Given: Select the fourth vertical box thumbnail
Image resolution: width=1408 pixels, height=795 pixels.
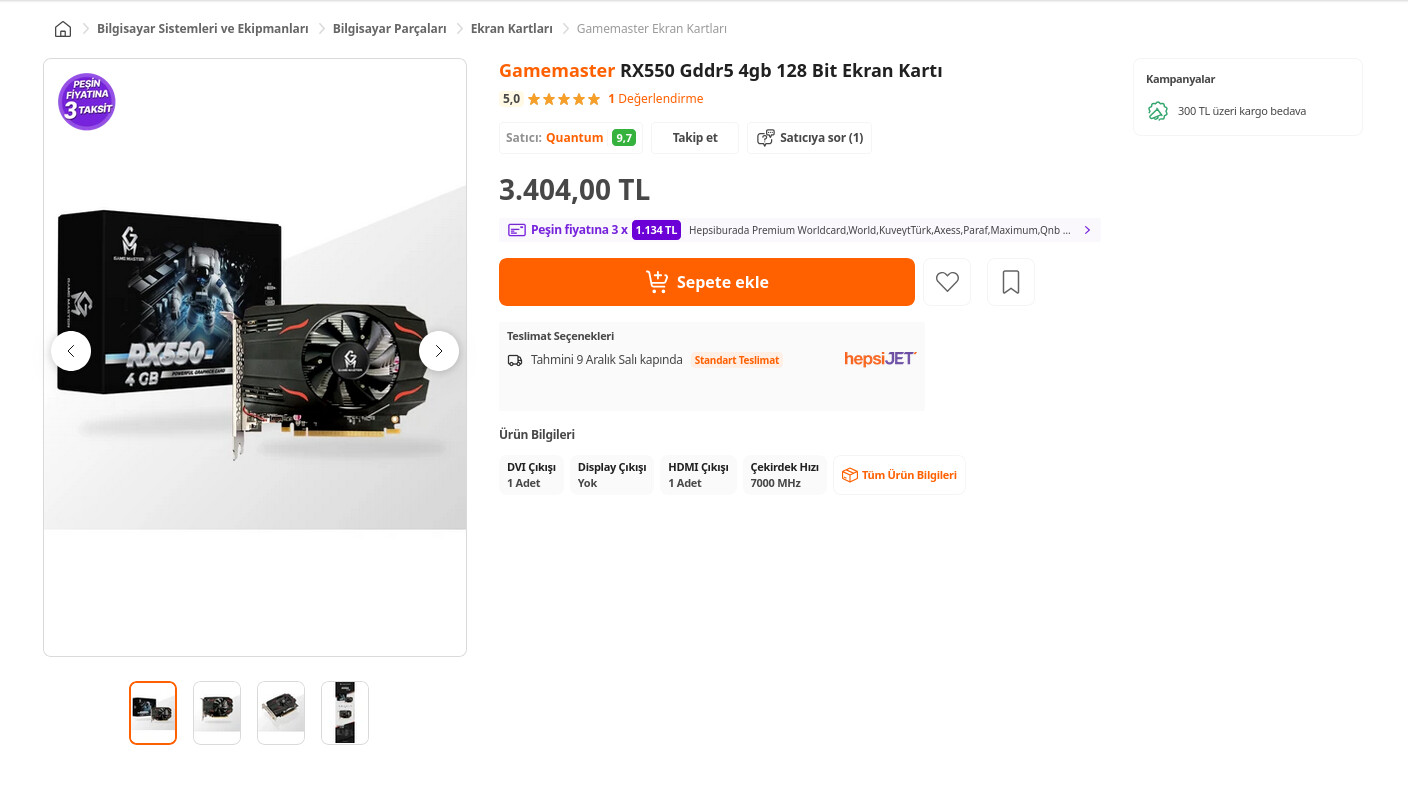Looking at the screenshot, I should click(345, 713).
